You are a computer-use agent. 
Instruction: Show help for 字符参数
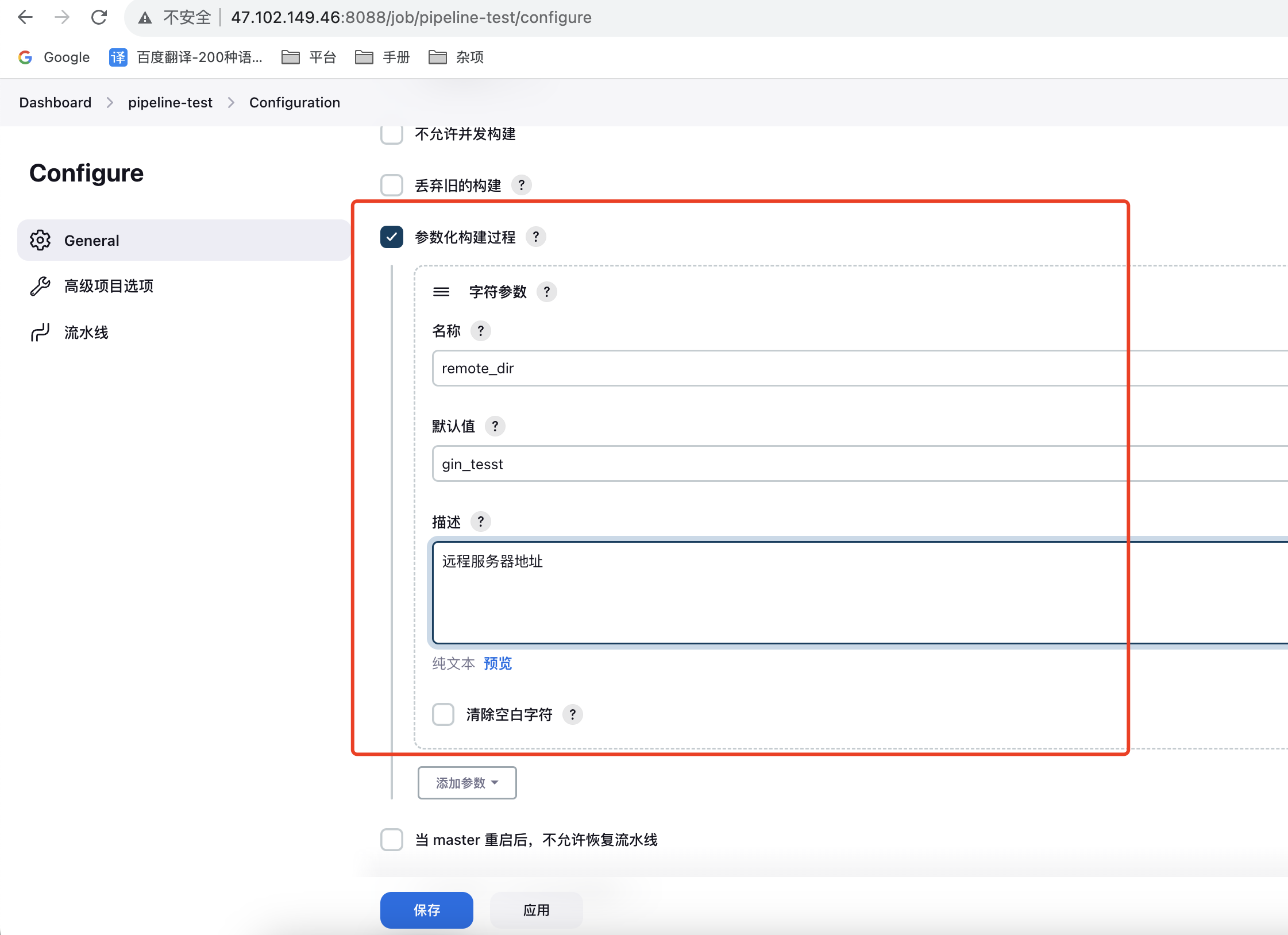point(547,292)
